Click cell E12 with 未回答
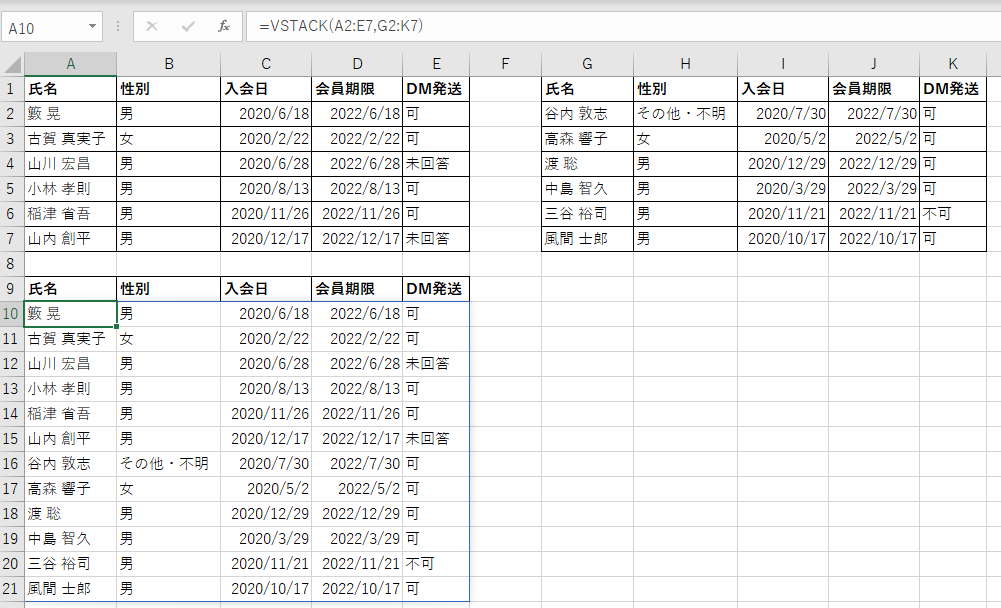This screenshot has height=608, width=1001. [x=435, y=364]
